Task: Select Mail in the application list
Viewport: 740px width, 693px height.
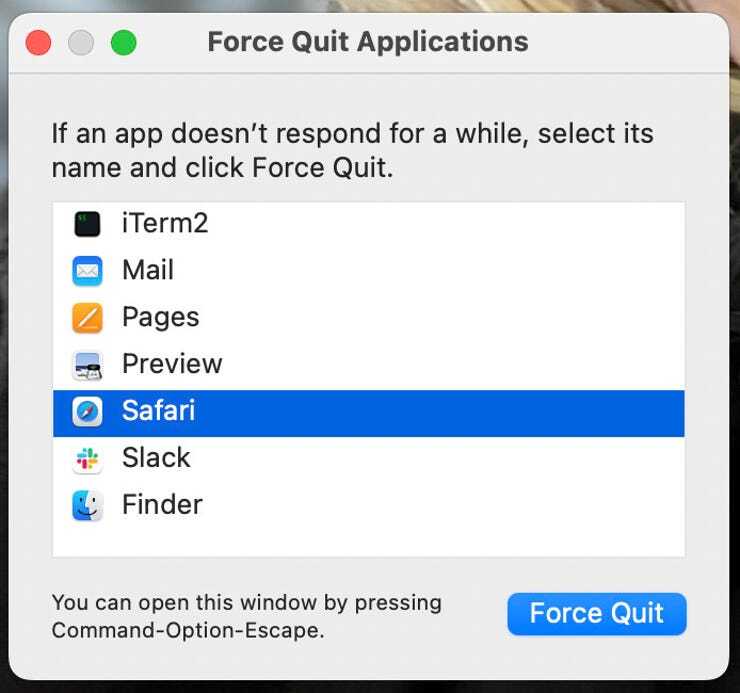Action: 148,270
